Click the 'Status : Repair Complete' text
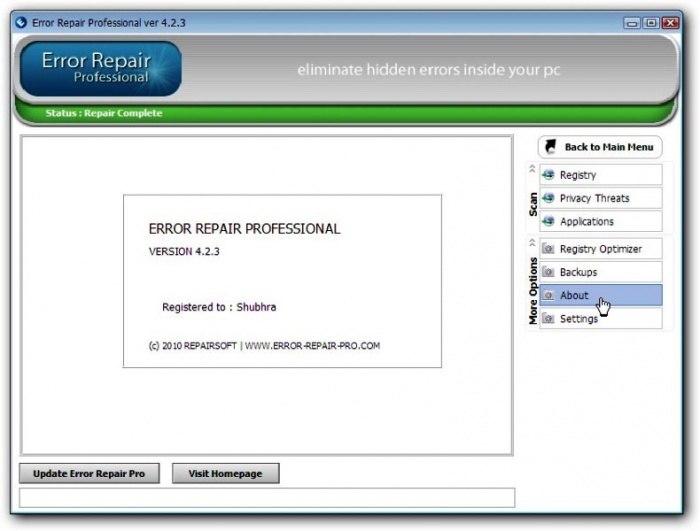The width and height of the screenshot is (700, 531). [104, 113]
